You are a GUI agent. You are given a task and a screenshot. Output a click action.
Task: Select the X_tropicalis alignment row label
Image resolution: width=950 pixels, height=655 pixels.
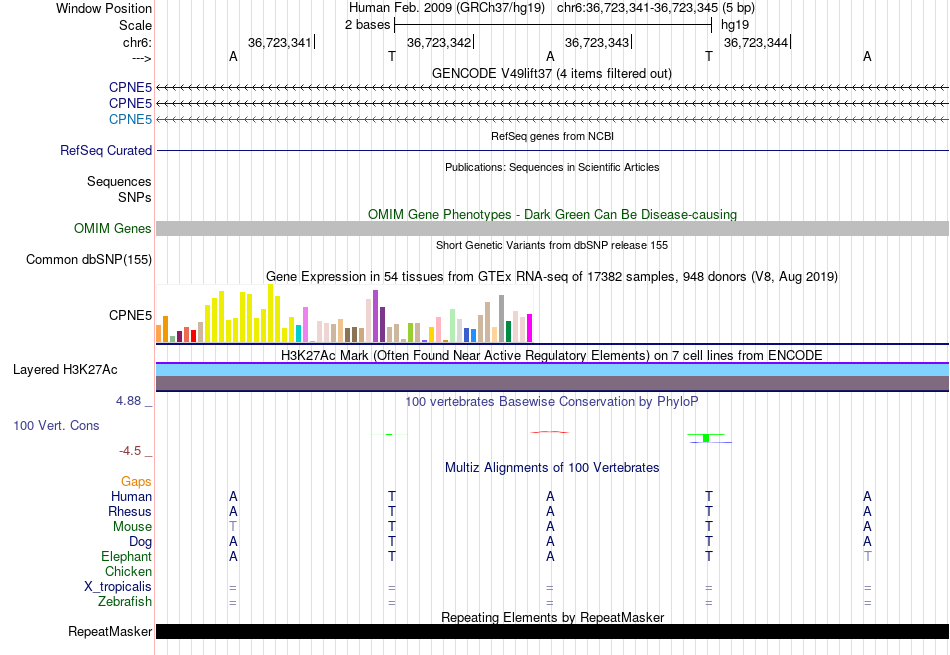tap(118, 587)
